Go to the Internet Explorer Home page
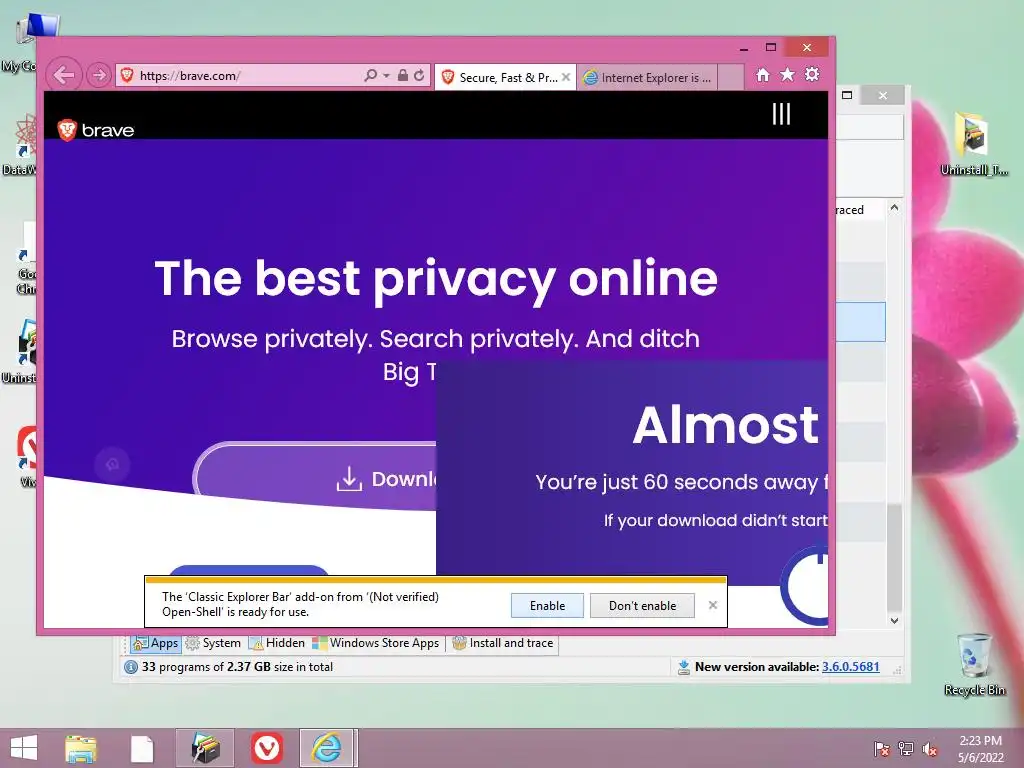The height and width of the screenshot is (768, 1024). point(762,75)
